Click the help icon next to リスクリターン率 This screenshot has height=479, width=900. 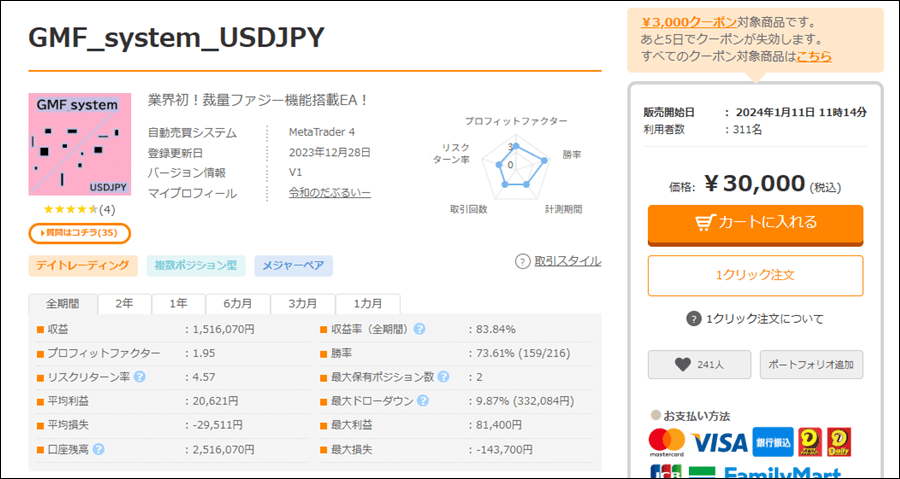point(139,377)
